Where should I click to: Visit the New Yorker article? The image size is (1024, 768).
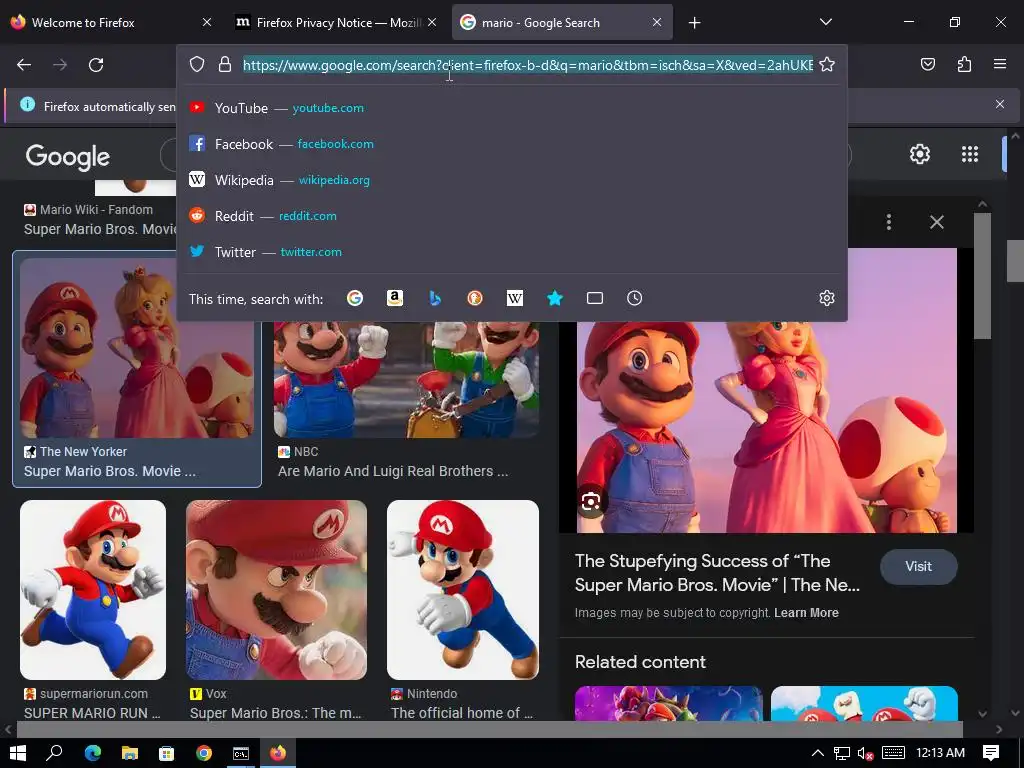918,567
